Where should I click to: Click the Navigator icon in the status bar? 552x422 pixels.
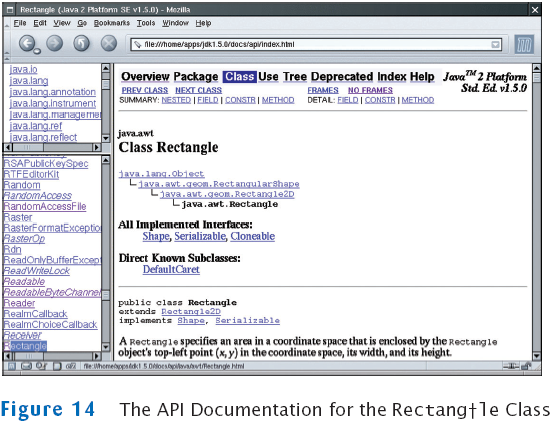tap(12, 366)
